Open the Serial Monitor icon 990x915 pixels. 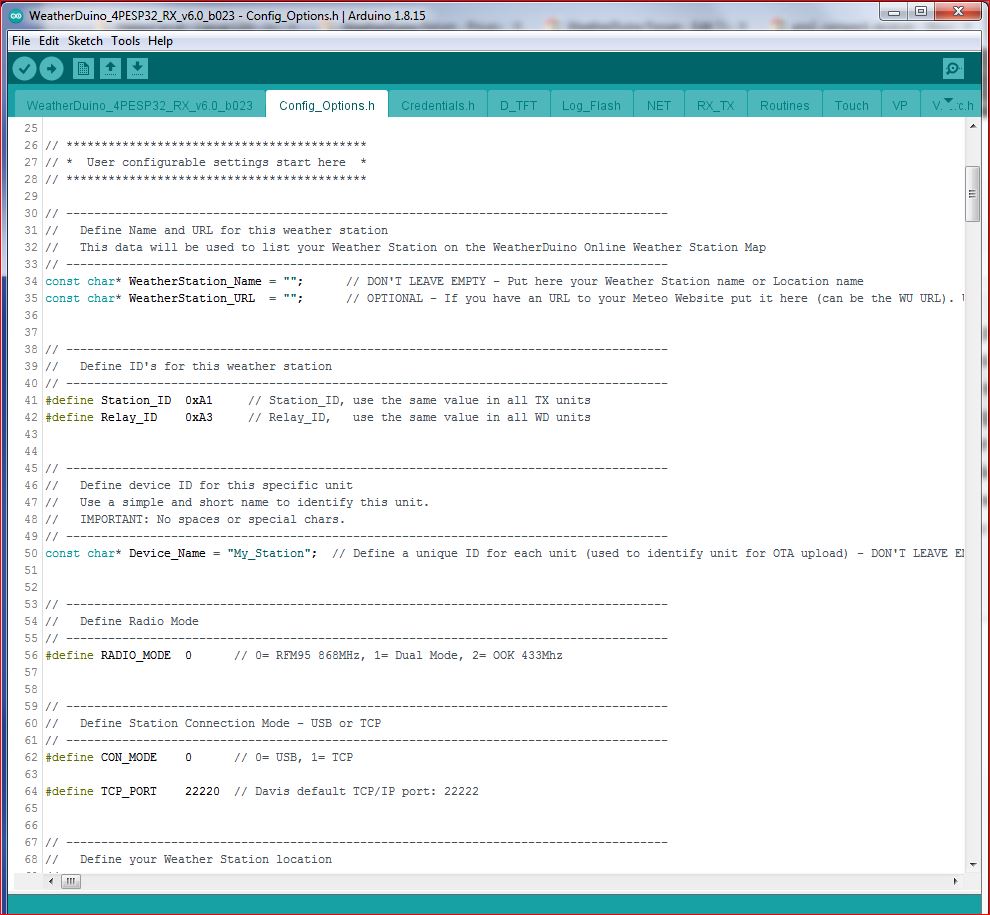point(953,68)
